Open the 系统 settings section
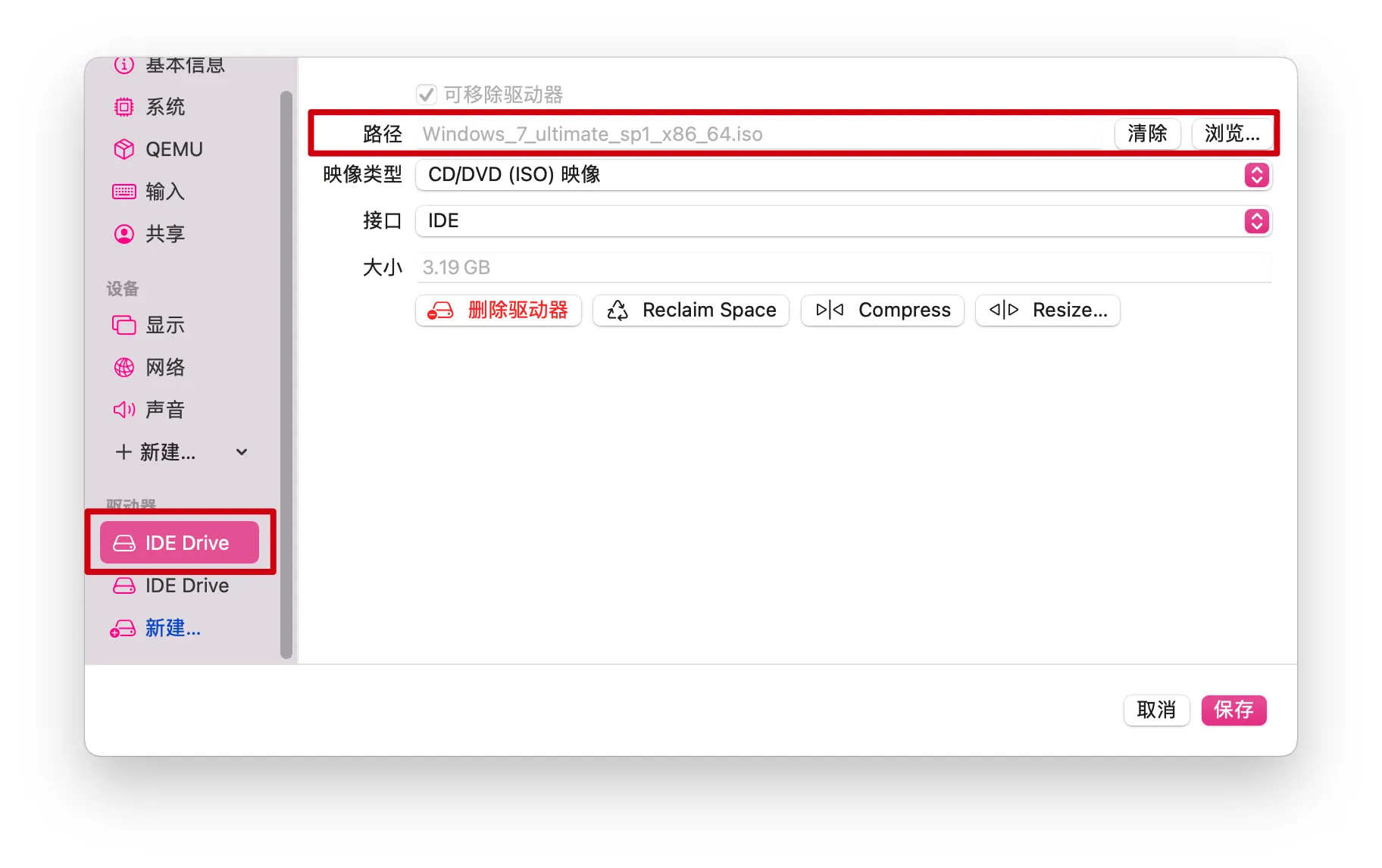1382x868 pixels. [165, 107]
